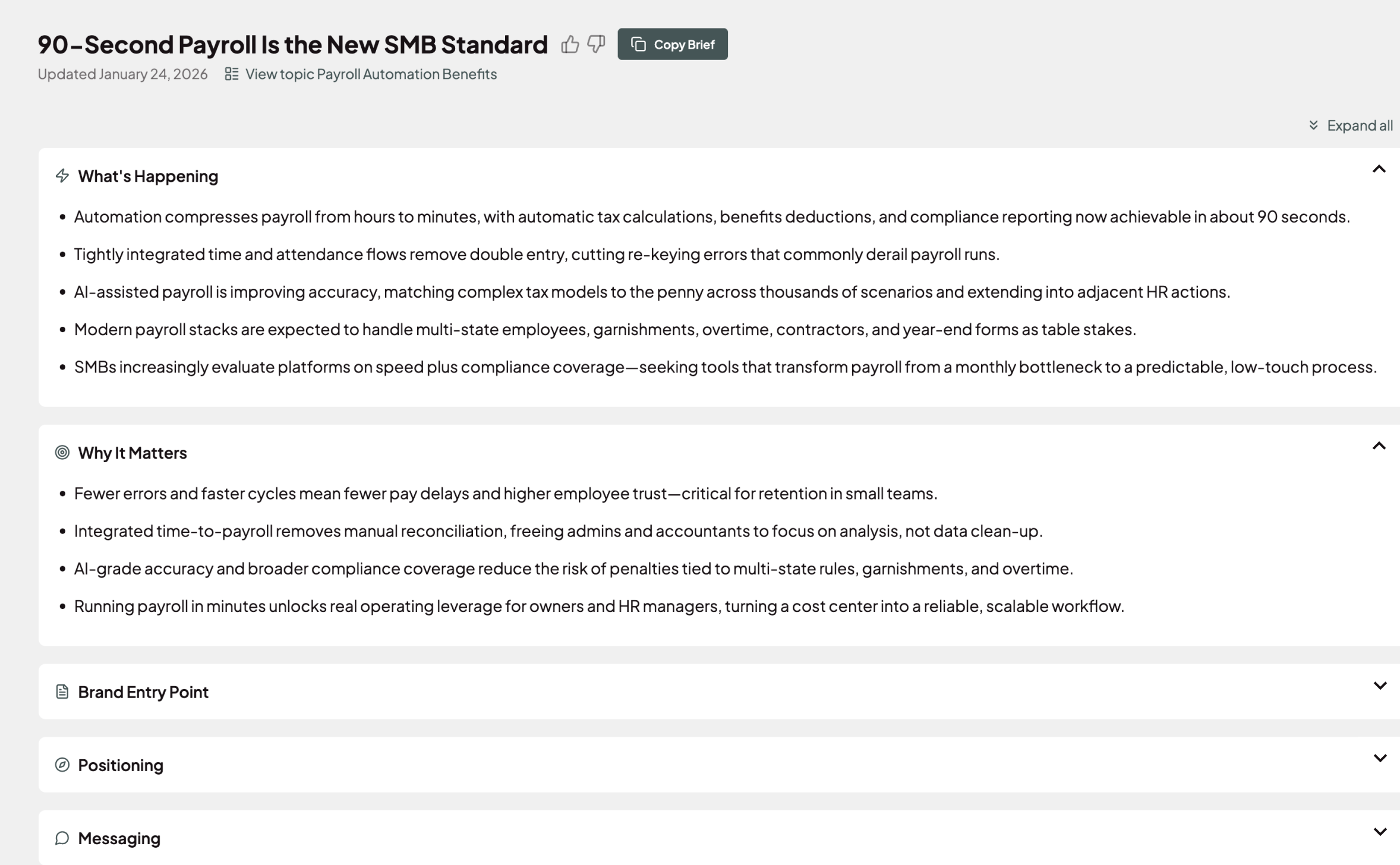Open the View topic Payroll Automation Benefits link
Viewport: 1400px width, 865px height.
(x=370, y=74)
